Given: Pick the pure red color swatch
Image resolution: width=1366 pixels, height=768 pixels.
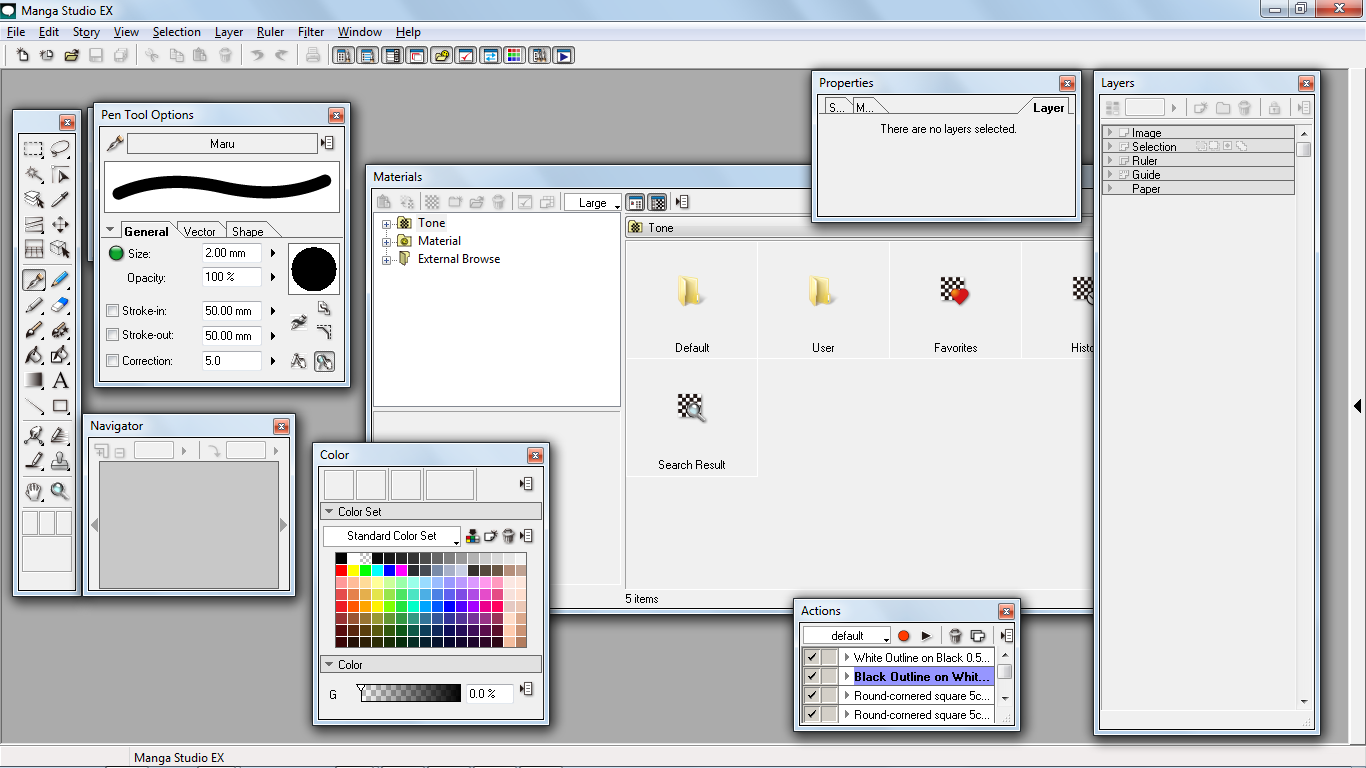Looking at the screenshot, I should point(341,570).
